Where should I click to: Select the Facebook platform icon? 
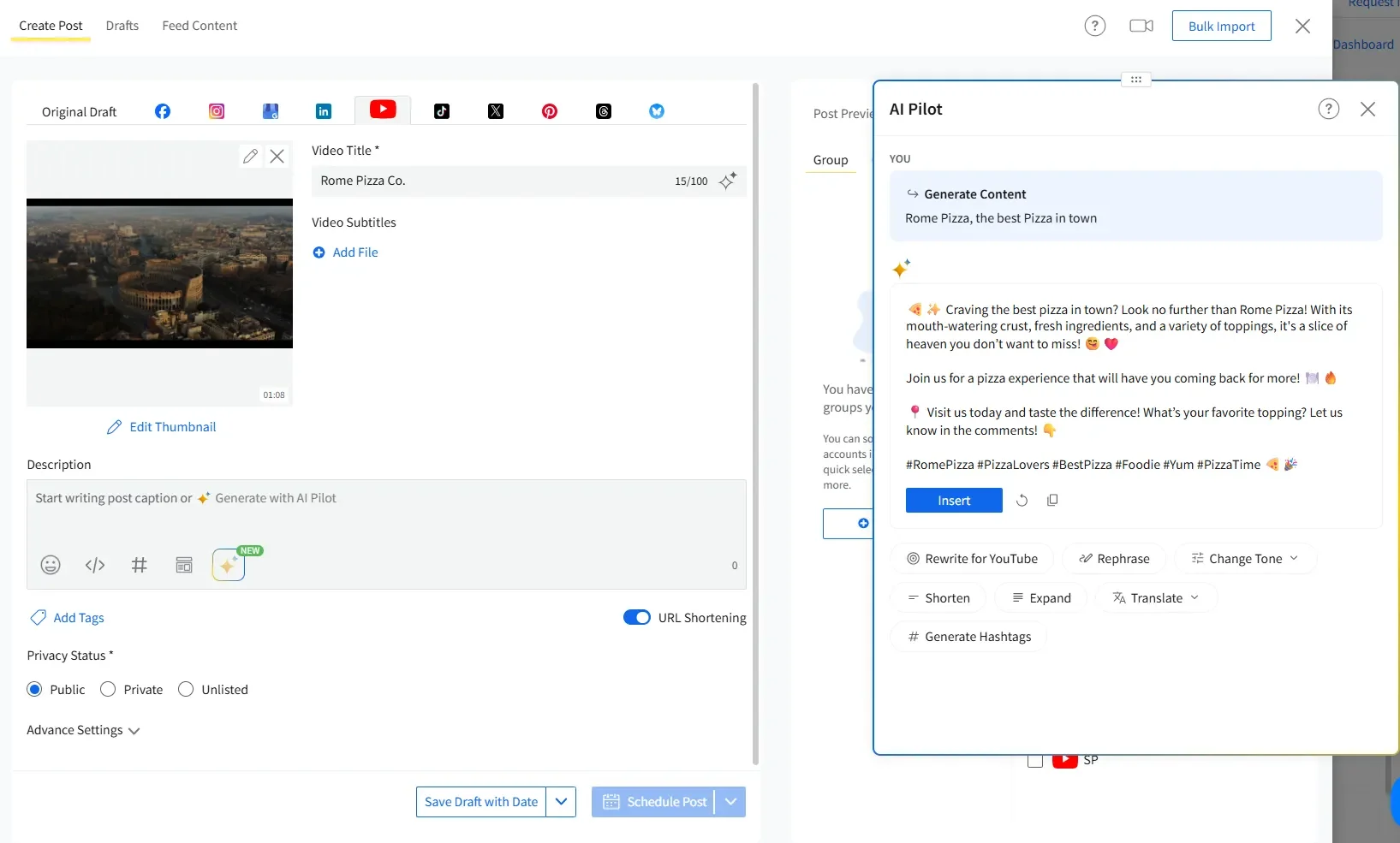coord(163,111)
